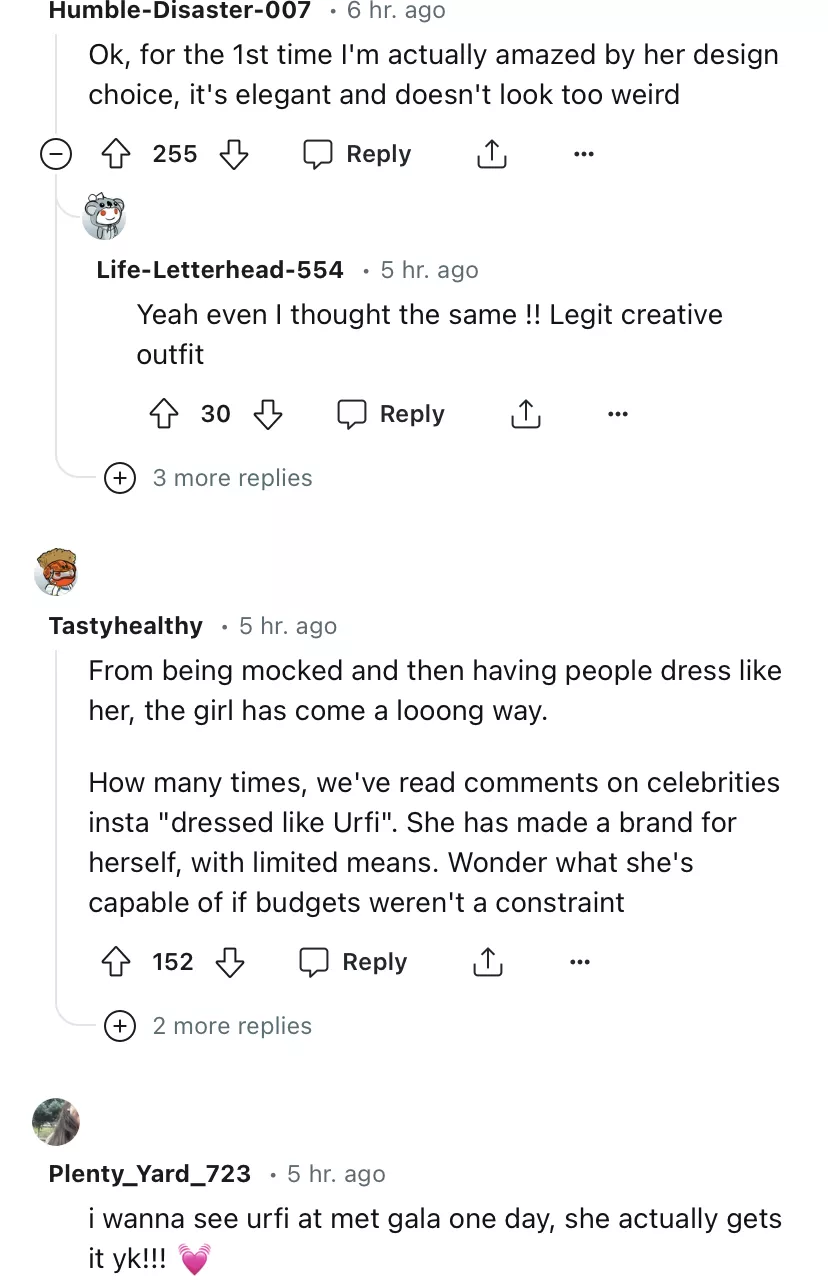Upvote Tastyhealthy's comment

[x=117, y=962]
